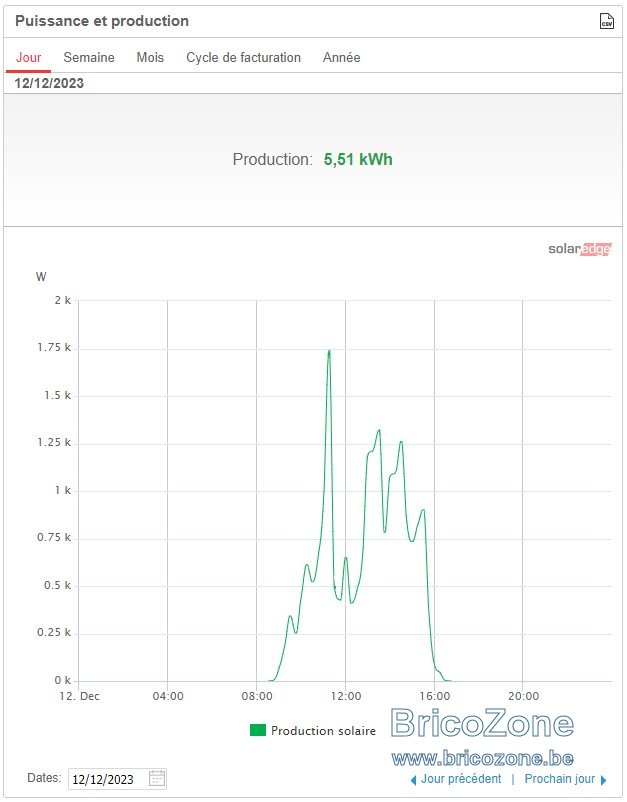
Task: Visit www.bricozone.be link
Action: click(x=482, y=758)
